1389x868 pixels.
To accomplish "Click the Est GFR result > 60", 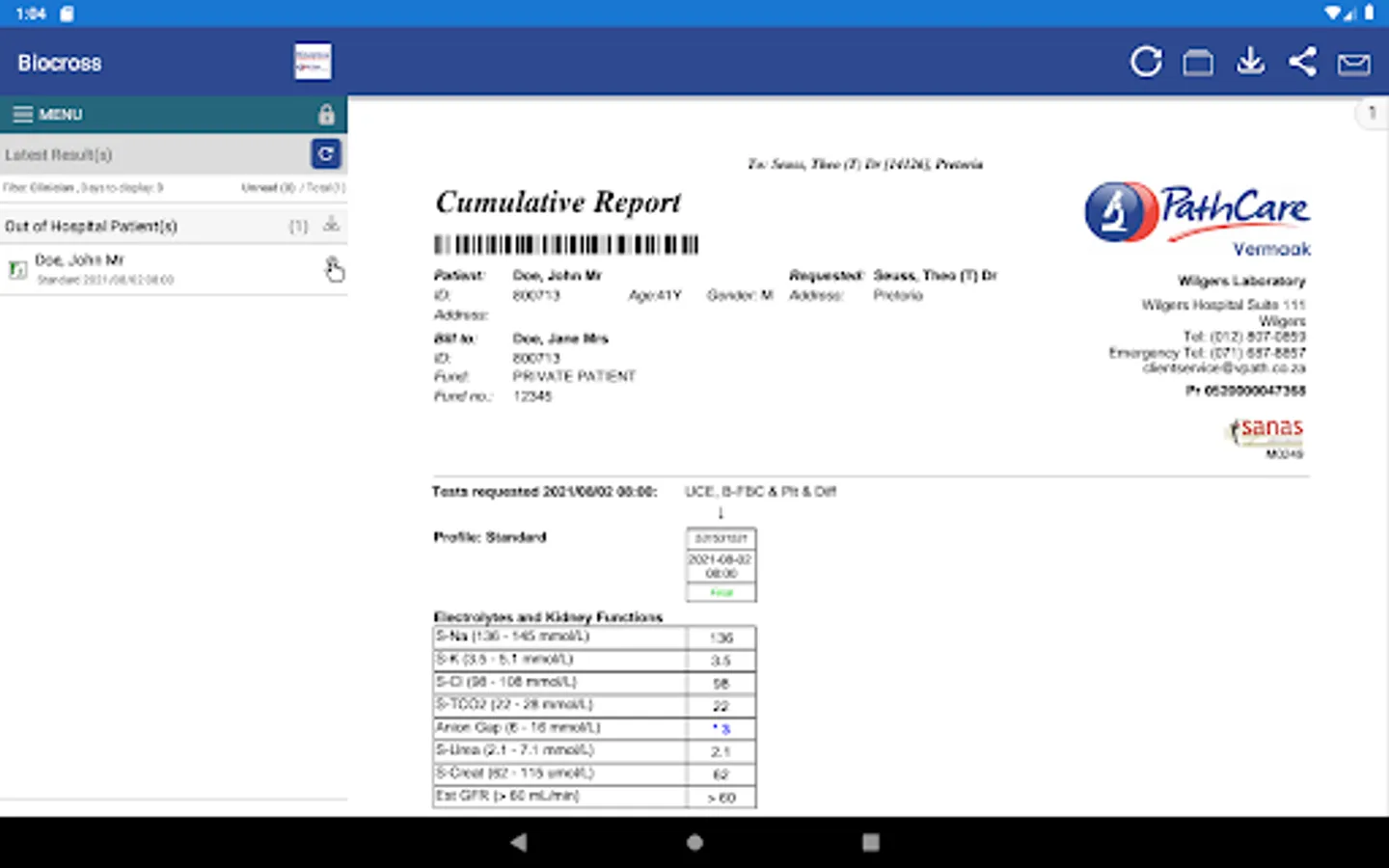I will [x=722, y=798].
